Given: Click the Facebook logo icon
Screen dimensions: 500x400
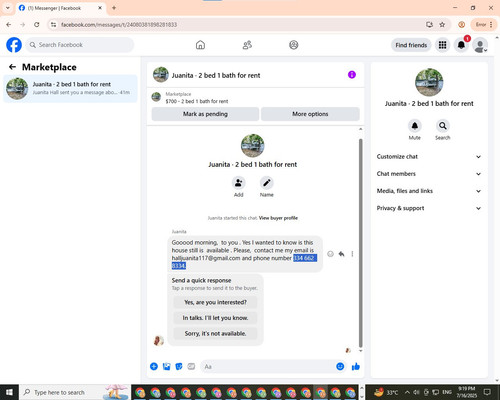Looking at the screenshot, I should point(14,45).
